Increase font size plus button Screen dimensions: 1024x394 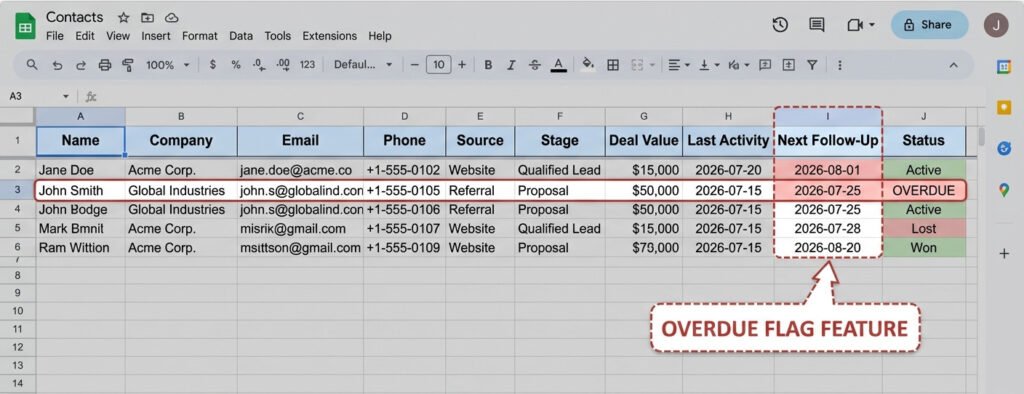(462, 65)
